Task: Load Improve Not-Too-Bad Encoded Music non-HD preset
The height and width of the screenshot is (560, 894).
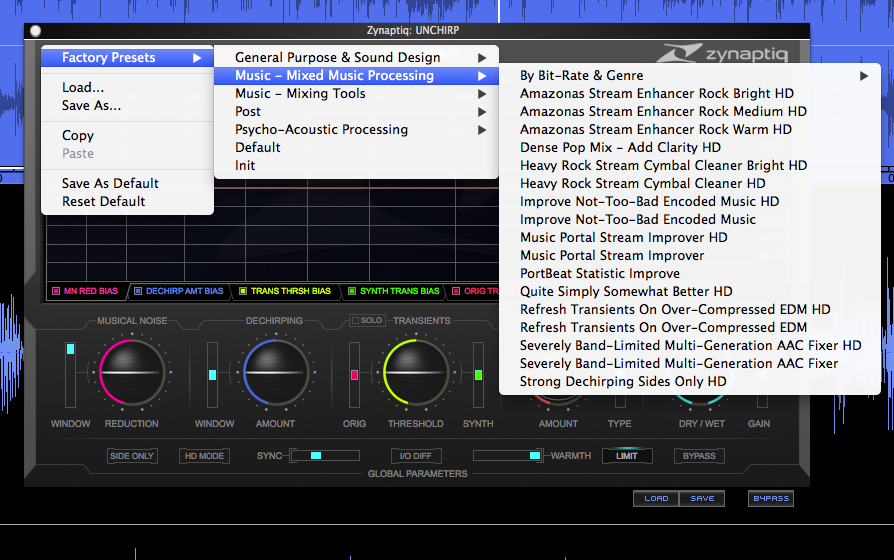Action: click(x=690, y=220)
